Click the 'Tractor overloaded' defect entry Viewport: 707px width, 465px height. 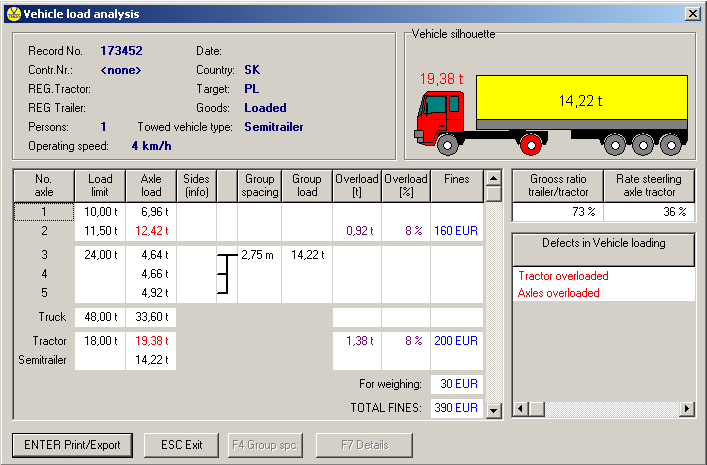pos(563,276)
